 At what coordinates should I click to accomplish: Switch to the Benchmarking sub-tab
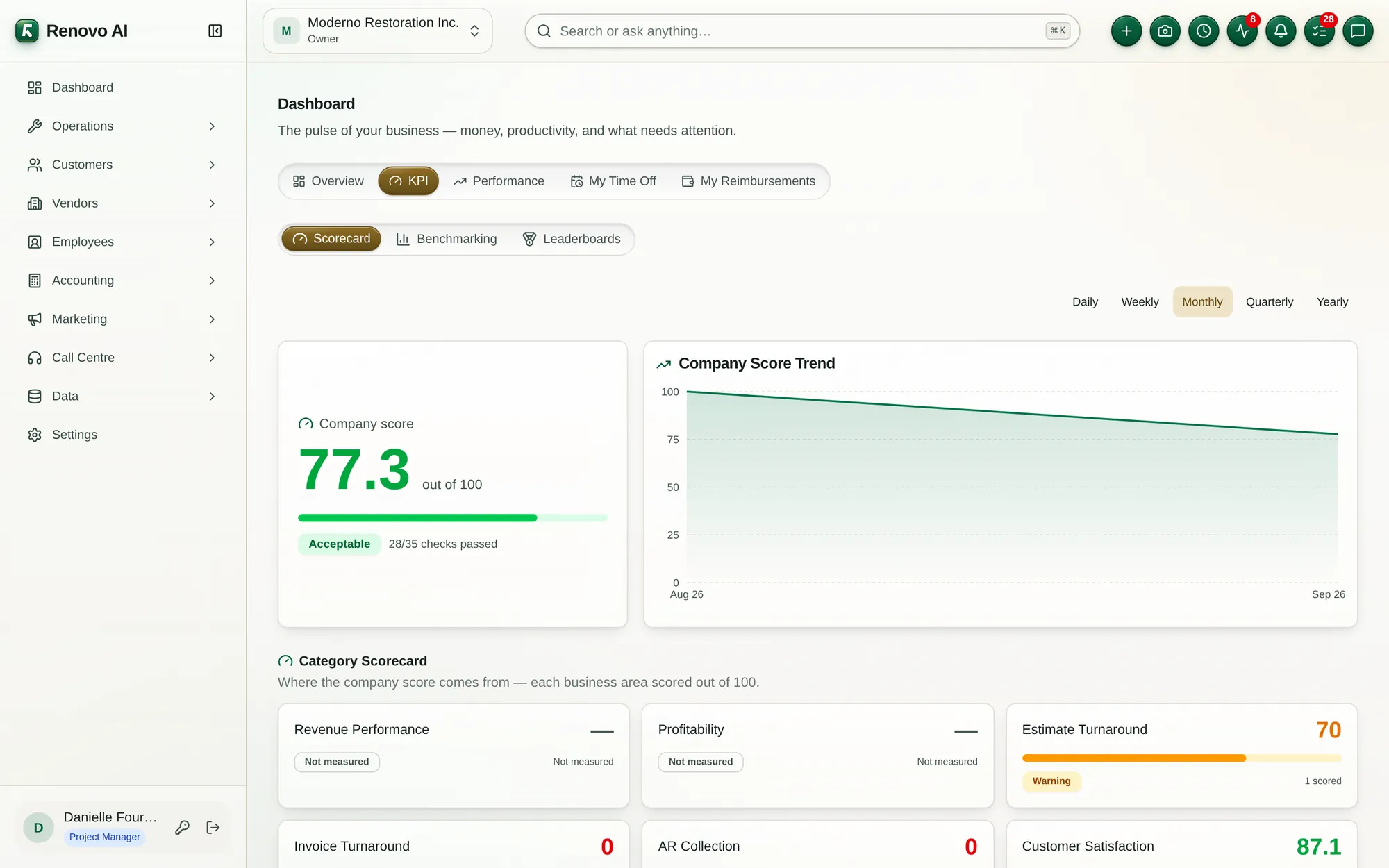[447, 239]
